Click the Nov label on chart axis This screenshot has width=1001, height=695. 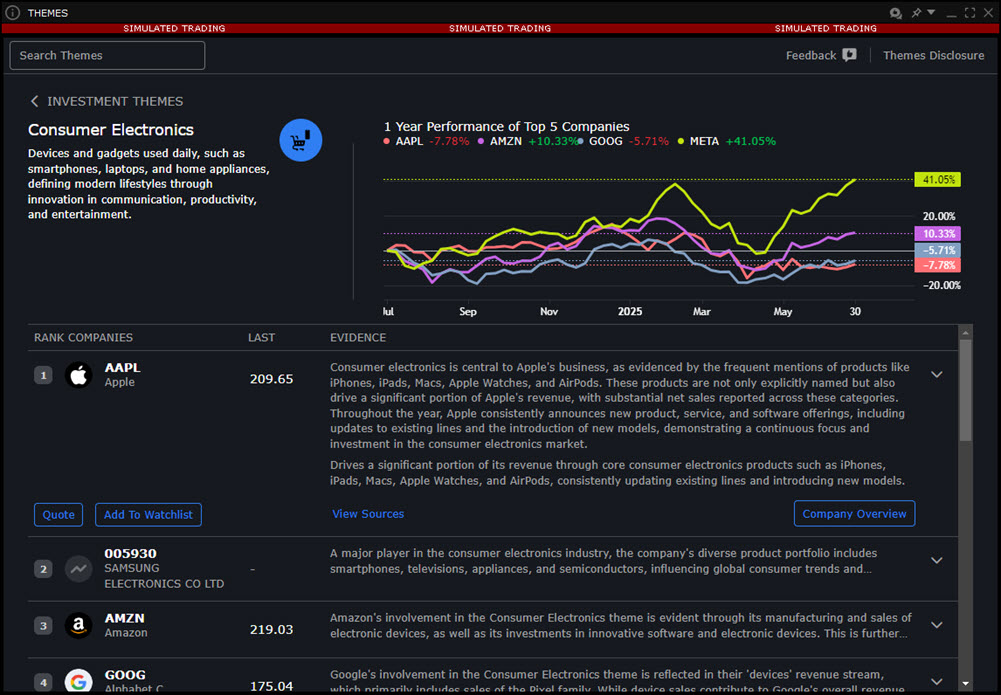[549, 311]
